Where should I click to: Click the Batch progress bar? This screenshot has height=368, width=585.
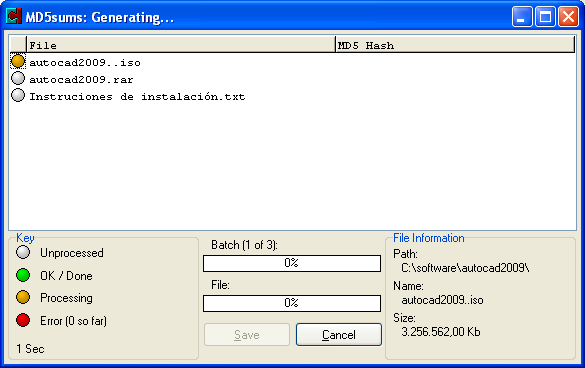292,263
